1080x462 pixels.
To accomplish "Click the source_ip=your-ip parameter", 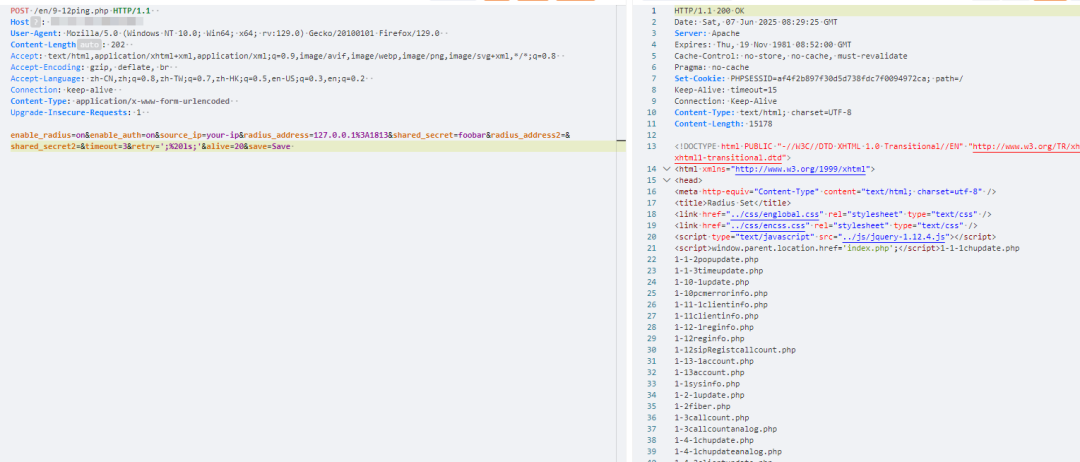I will click(197, 135).
